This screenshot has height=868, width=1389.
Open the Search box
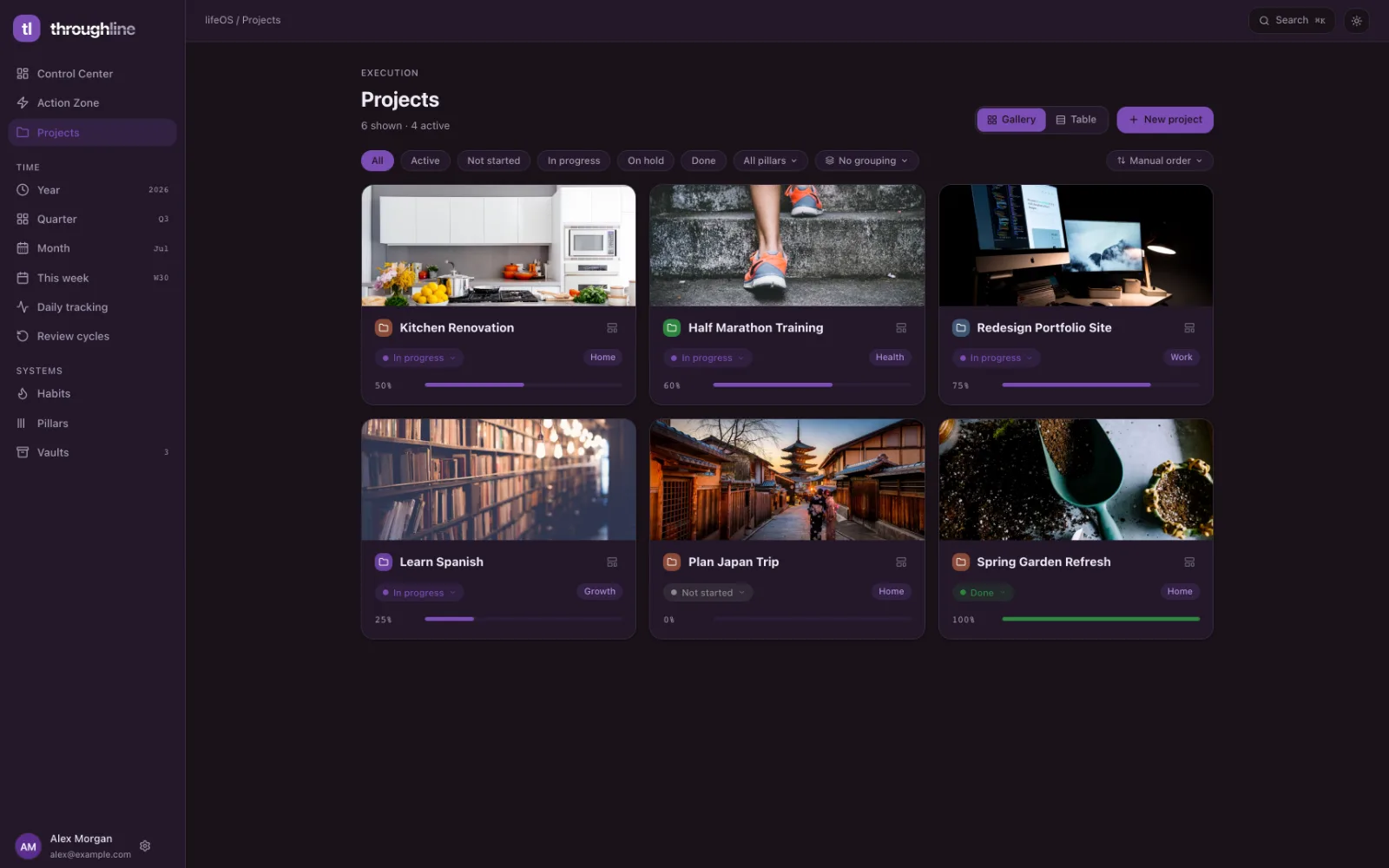click(x=1291, y=21)
